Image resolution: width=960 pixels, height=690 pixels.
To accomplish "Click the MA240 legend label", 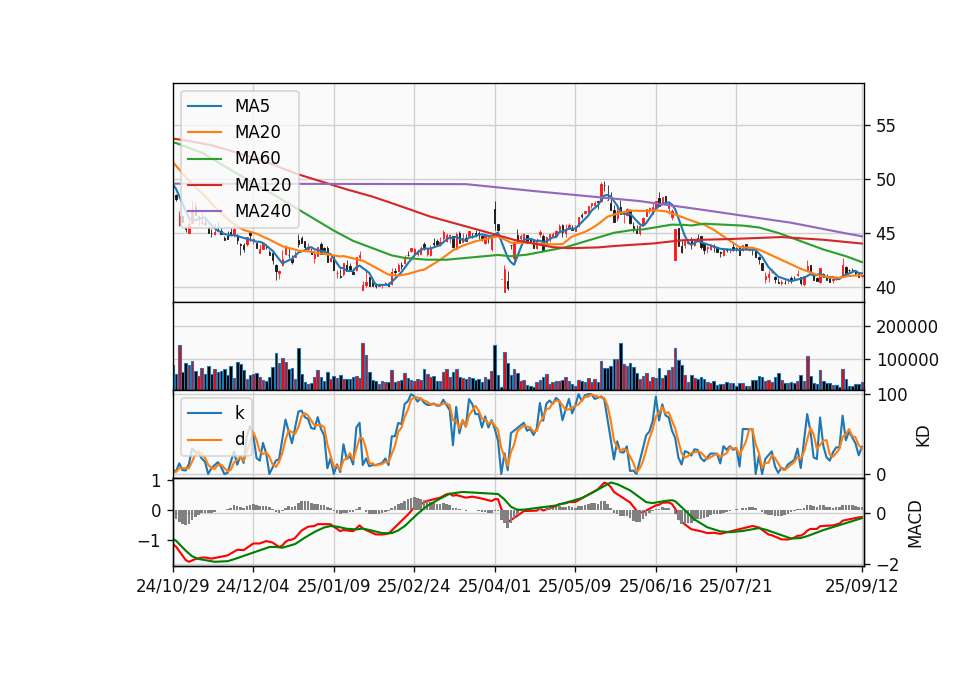I will coord(263,211).
